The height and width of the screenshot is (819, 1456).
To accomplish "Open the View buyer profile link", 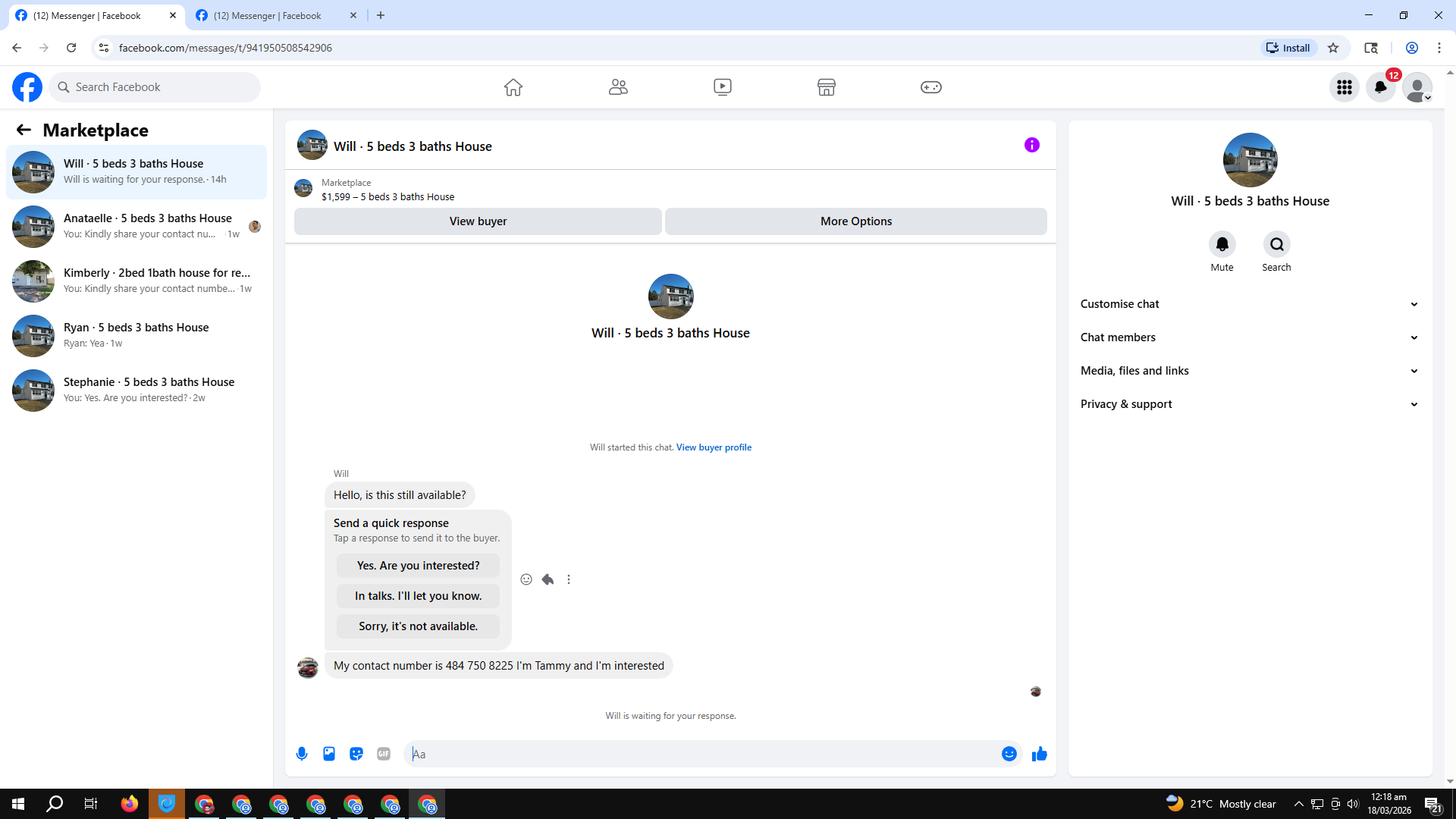I will coord(714,447).
